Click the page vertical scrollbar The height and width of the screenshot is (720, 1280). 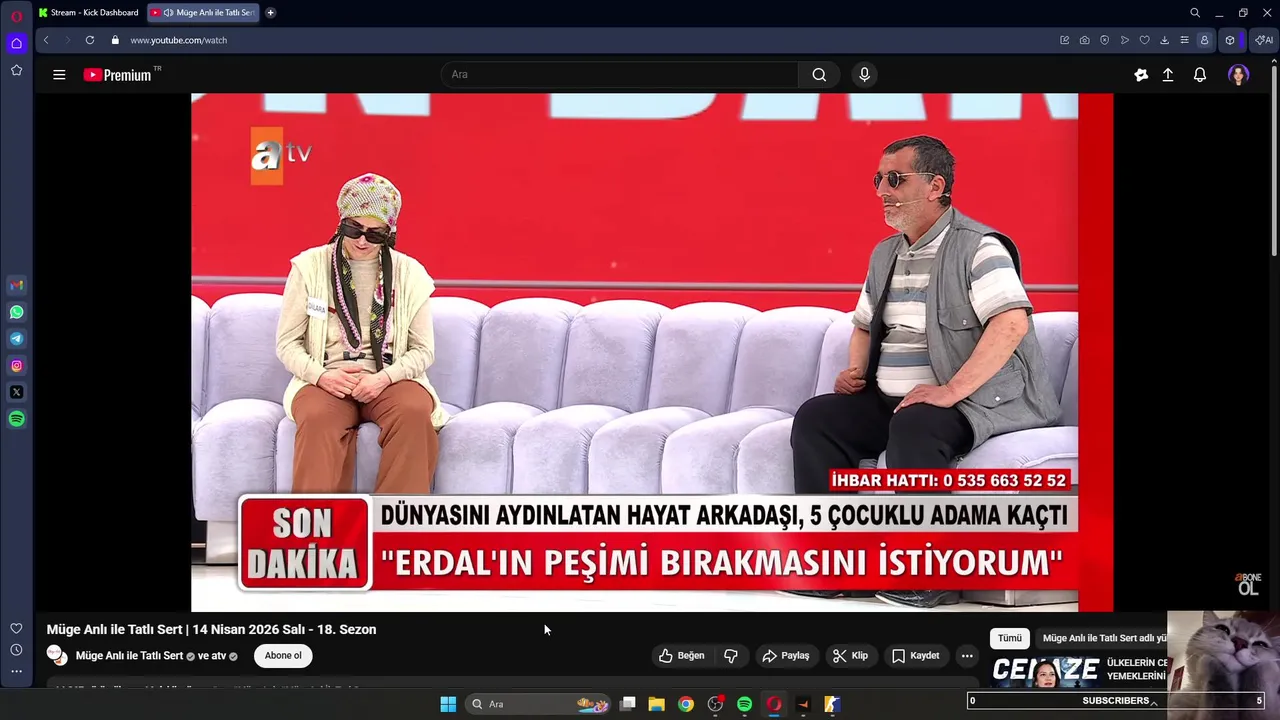tap(1274, 160)
